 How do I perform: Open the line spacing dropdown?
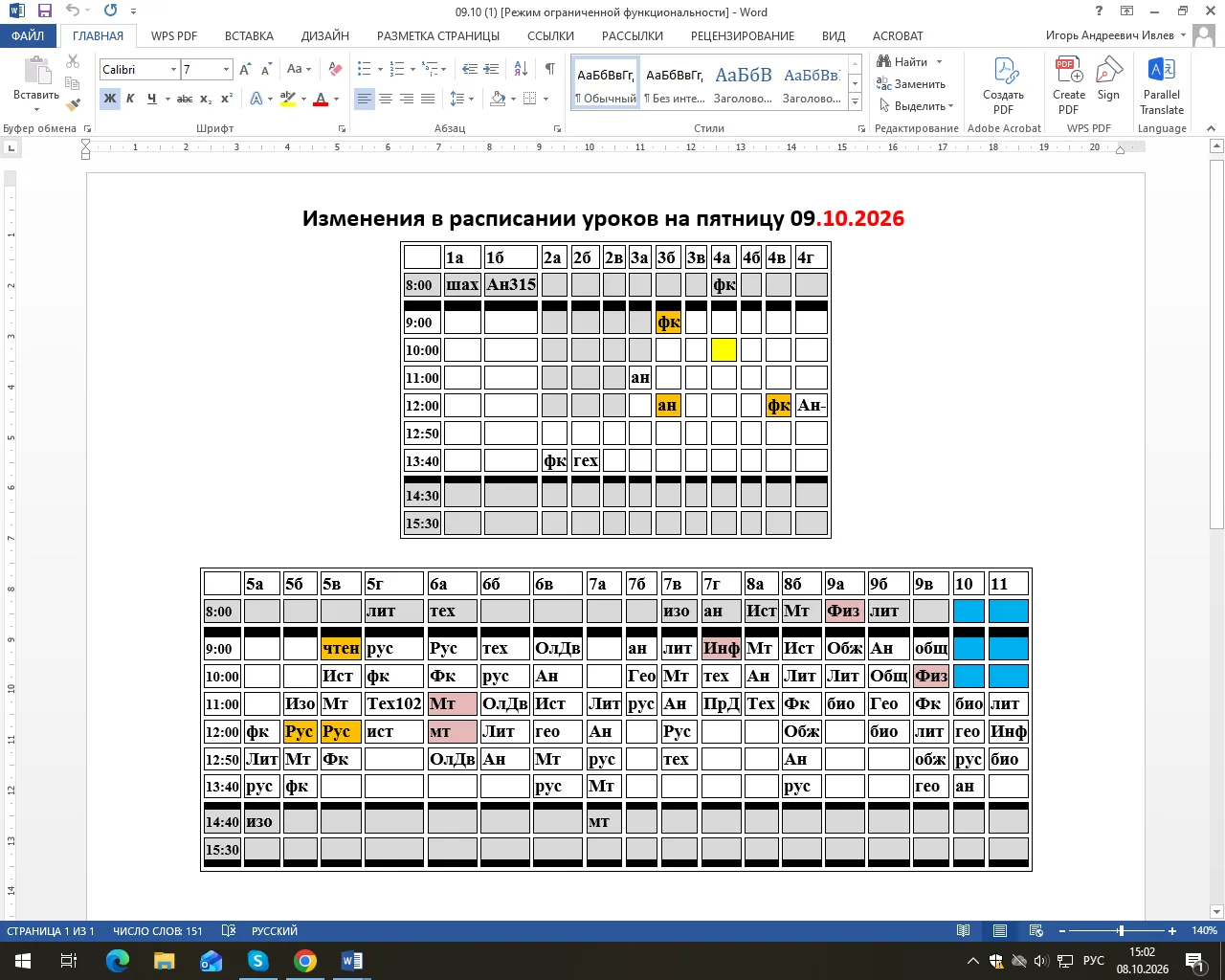point(461,99)
